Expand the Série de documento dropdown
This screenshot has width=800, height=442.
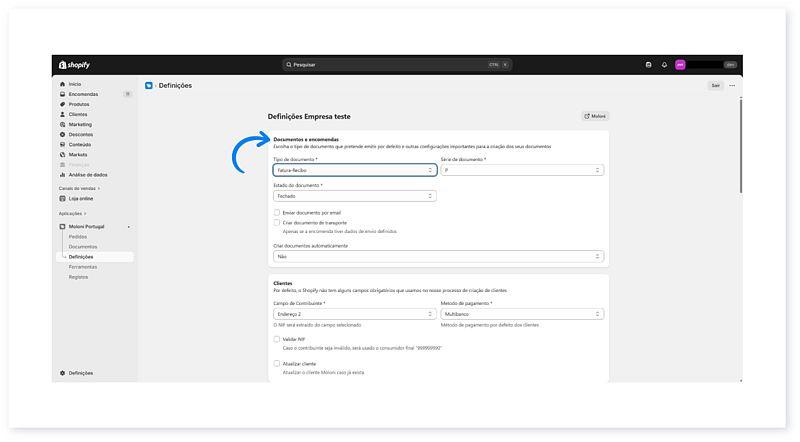[x=521, y=170]
